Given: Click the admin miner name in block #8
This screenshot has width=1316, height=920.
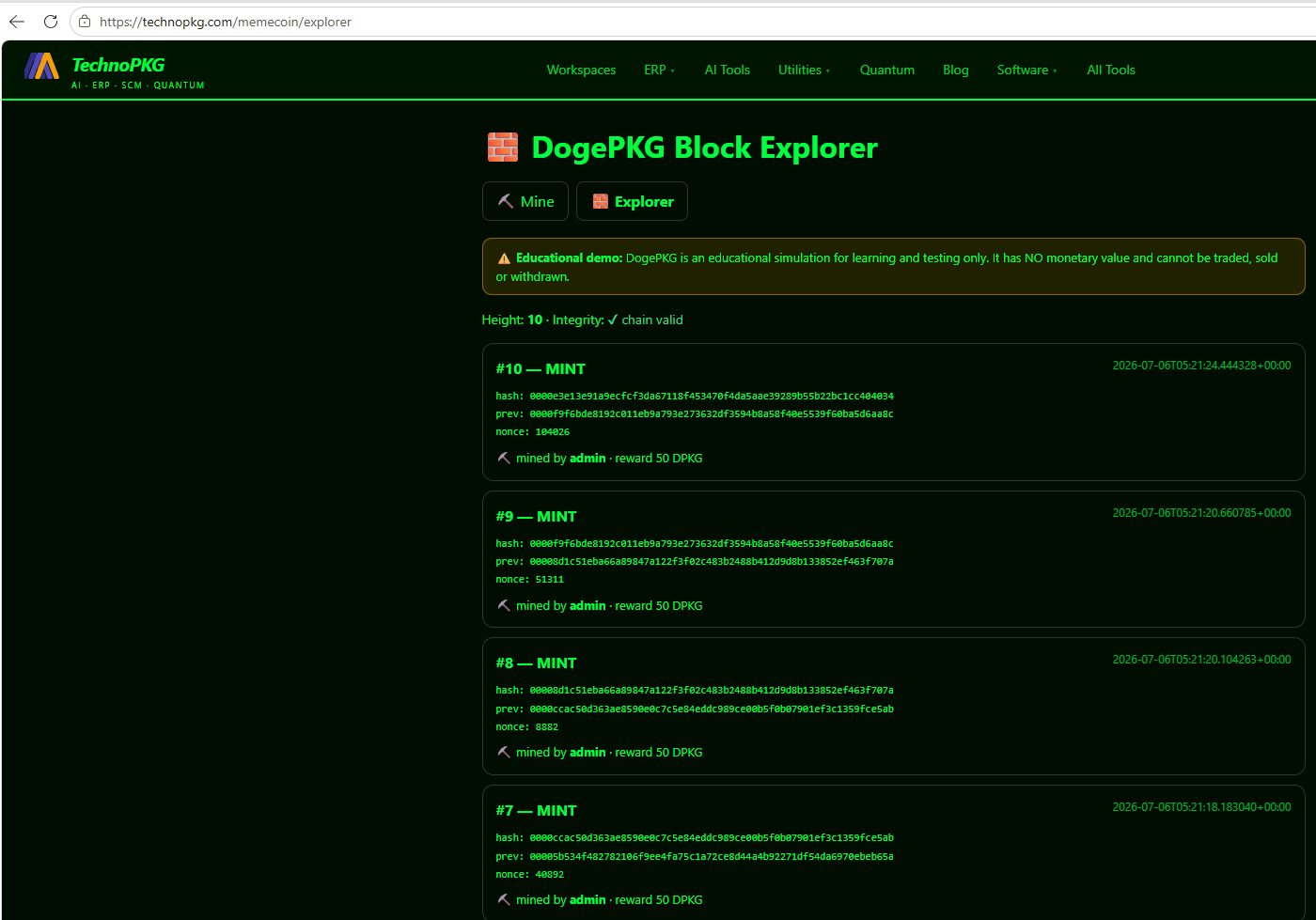Looking at the screenshot, I should (587, 753).
